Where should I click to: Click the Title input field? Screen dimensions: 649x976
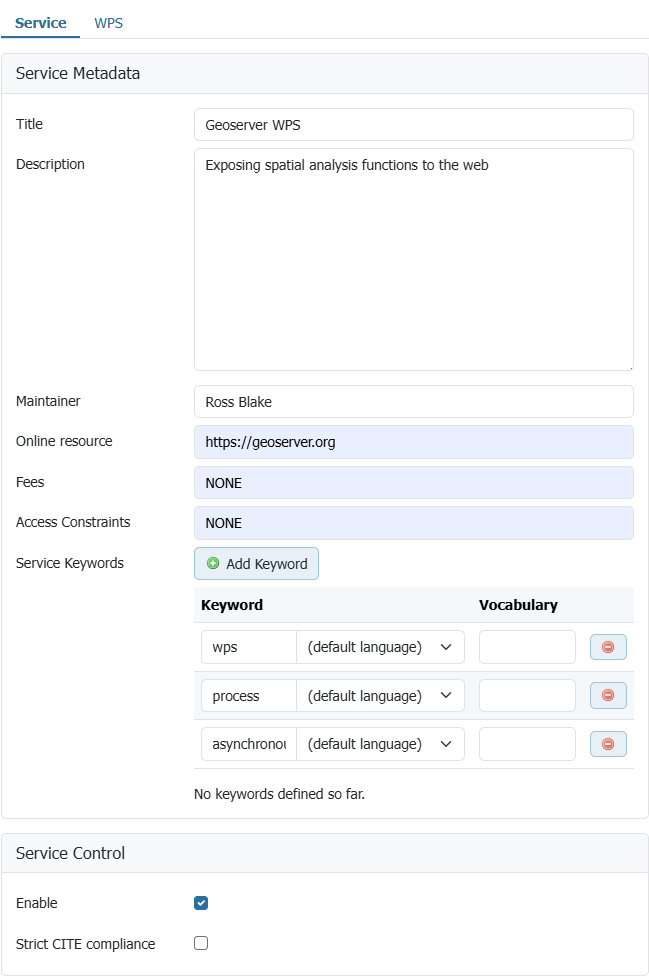tap(413, 125)
